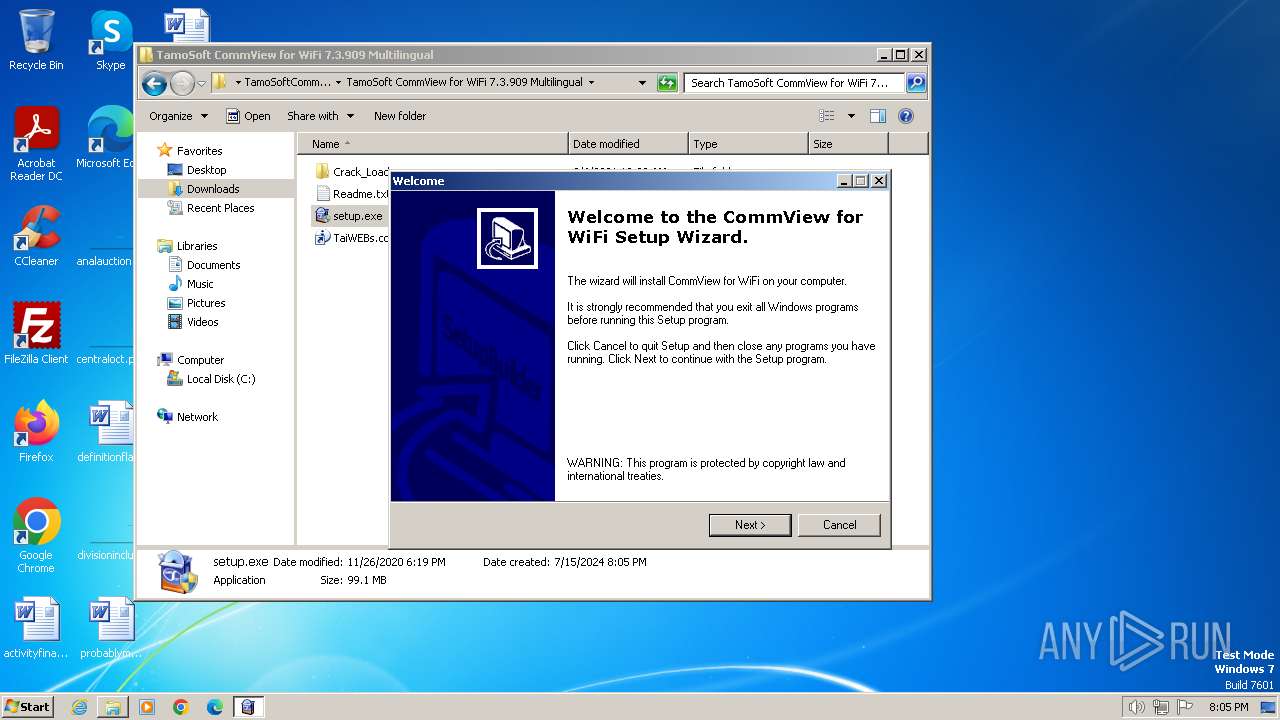Select the TaiWEBs shortcut file
Image resolution: width=1280 pixels, height=720 pixels.
point(351,238)
